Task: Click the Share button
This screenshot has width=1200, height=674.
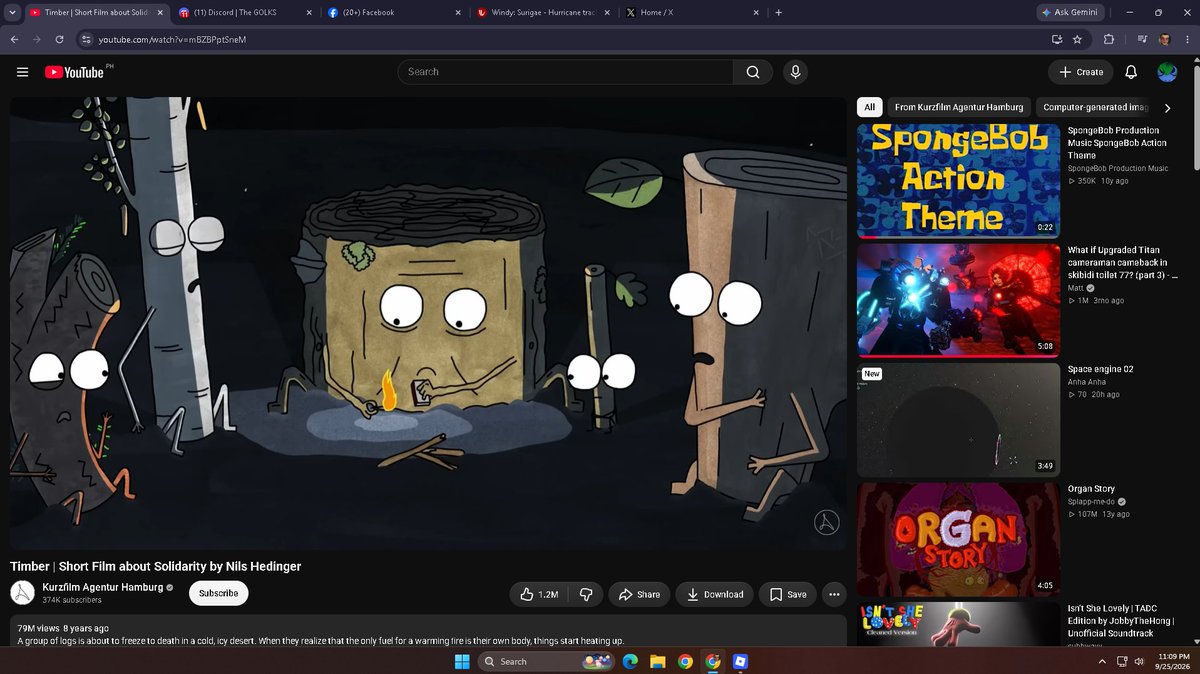Action: 639,594
